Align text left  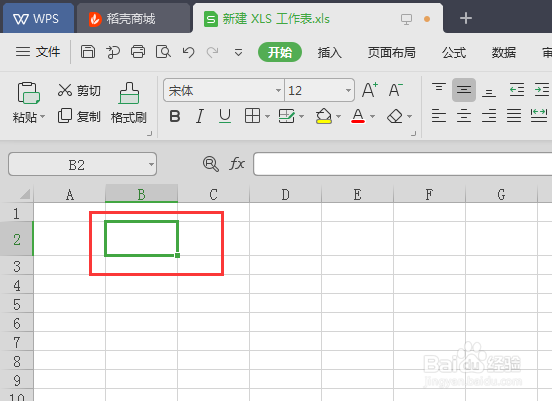(439, 116)
